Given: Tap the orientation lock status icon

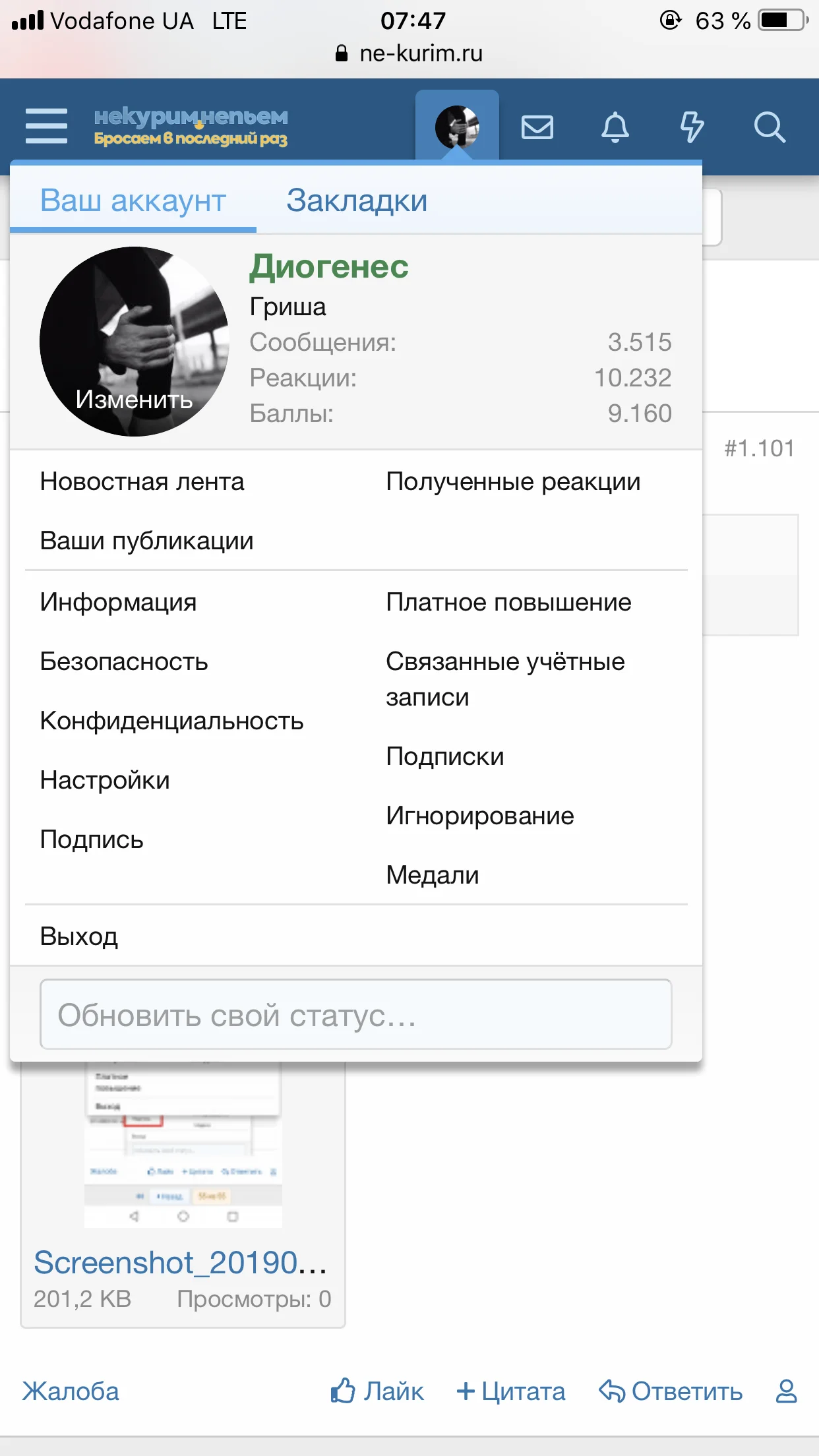Looking at the screenshot, I should (671, 20).
